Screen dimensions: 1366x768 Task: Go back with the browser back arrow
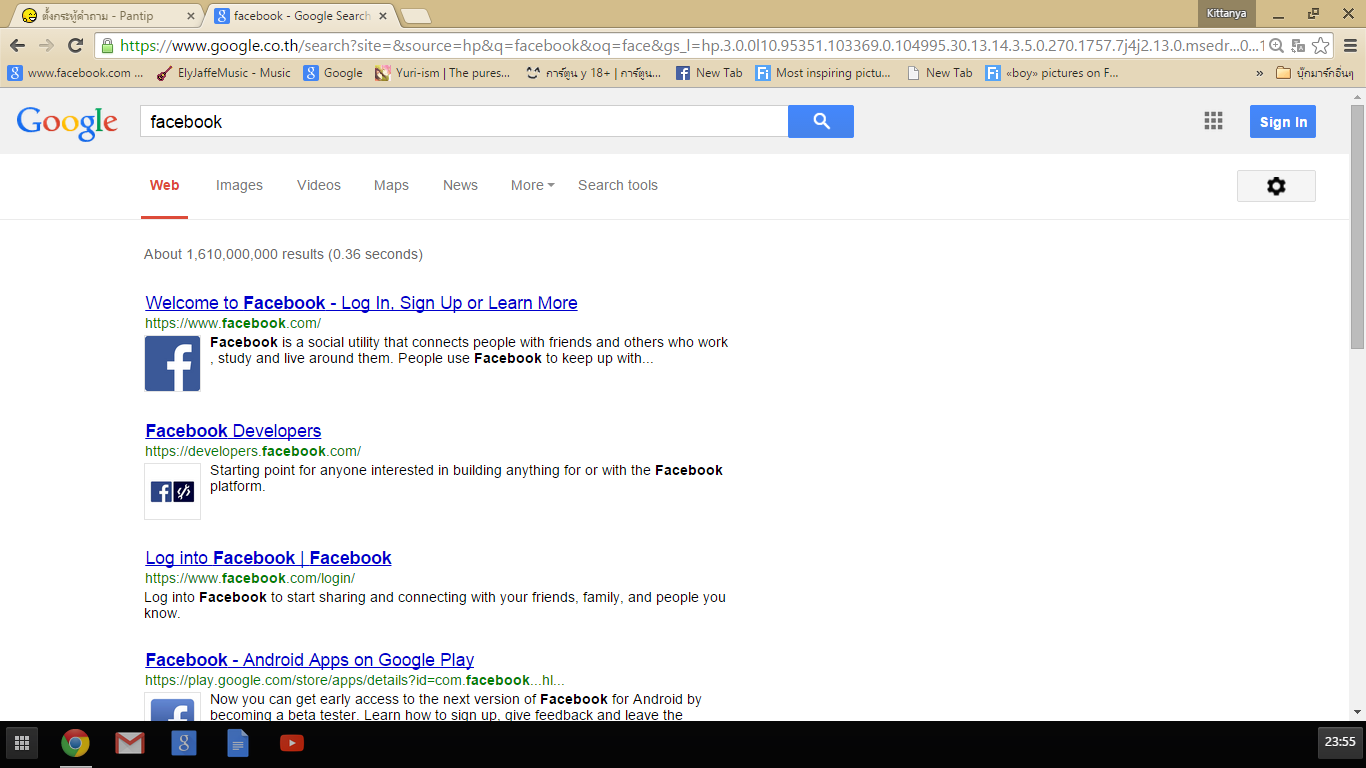click(x=17, y=45)
